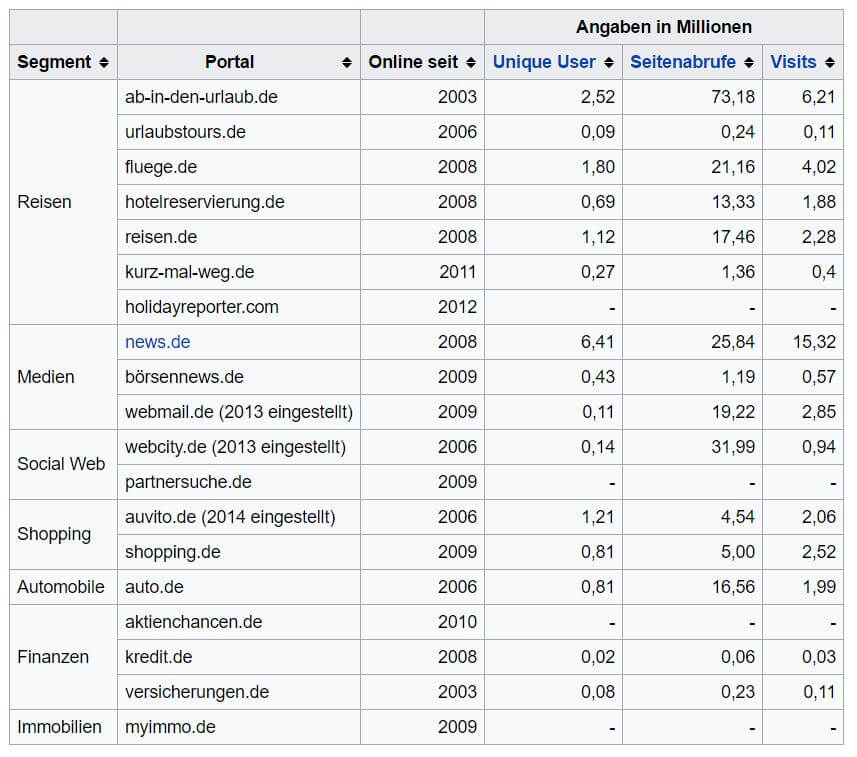Open the Visits header link
Screen dimensions: 857x757
pyautogui.click(x=793, y=62)
